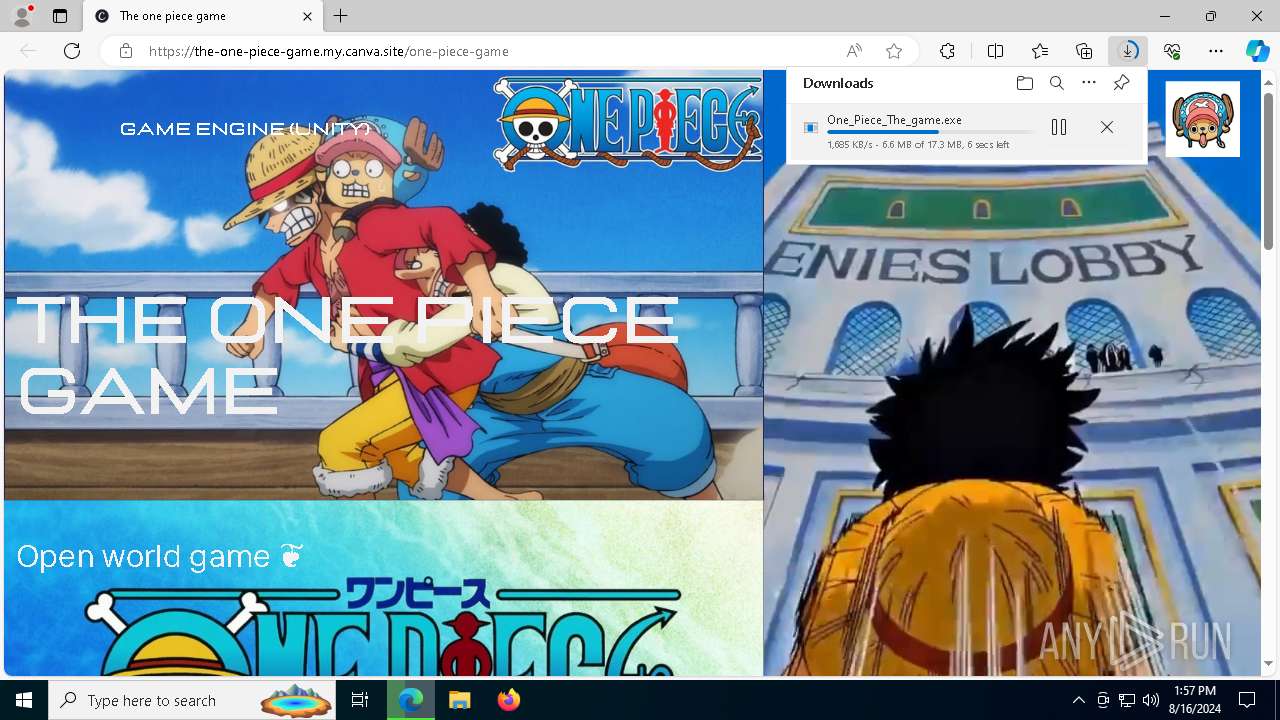This screenshot has width=1280, height=720.
Task: Open more options in Downloads panel
Action: pos(1089,83)
